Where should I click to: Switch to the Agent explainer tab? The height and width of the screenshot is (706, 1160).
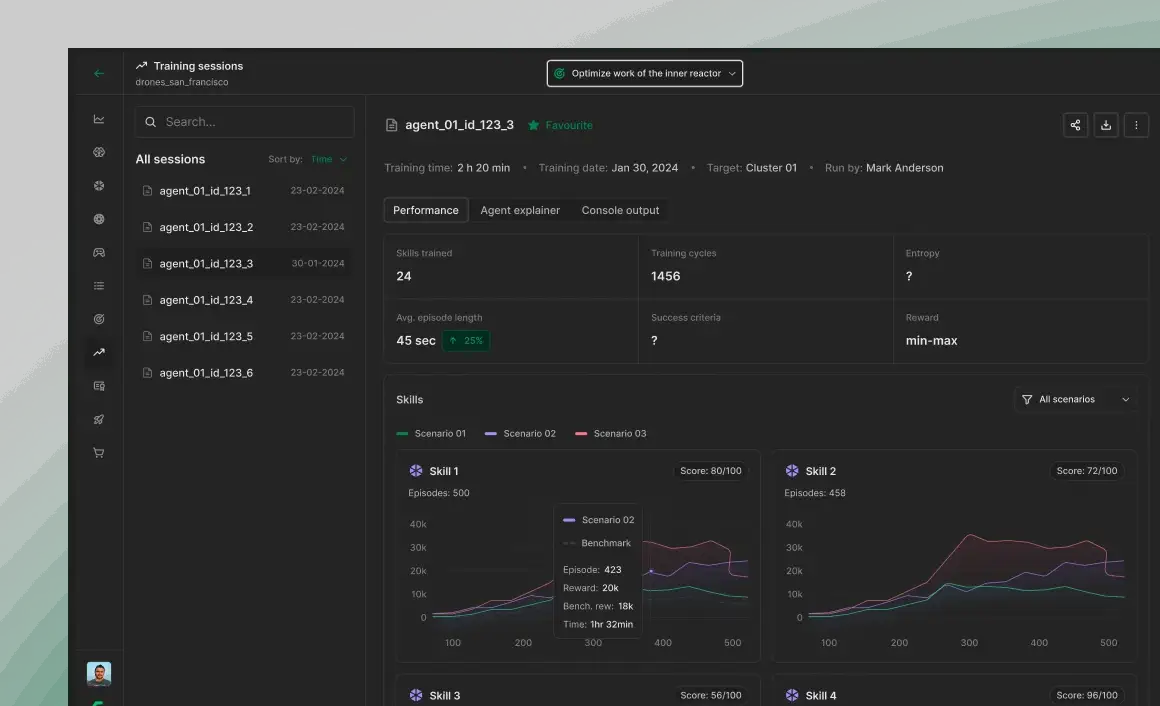click(520, 210)
